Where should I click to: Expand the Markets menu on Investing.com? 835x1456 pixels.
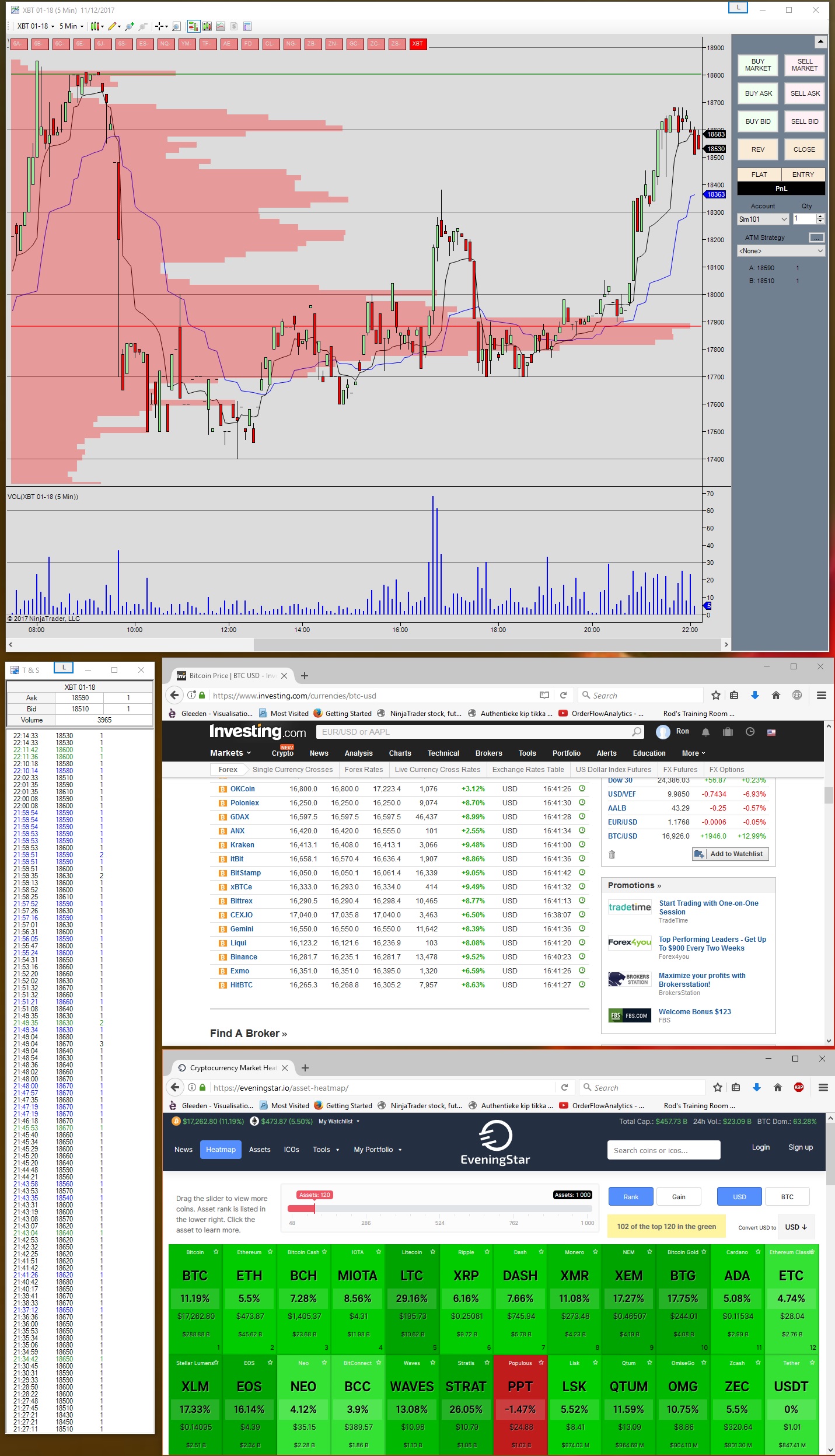pos(230,753)
